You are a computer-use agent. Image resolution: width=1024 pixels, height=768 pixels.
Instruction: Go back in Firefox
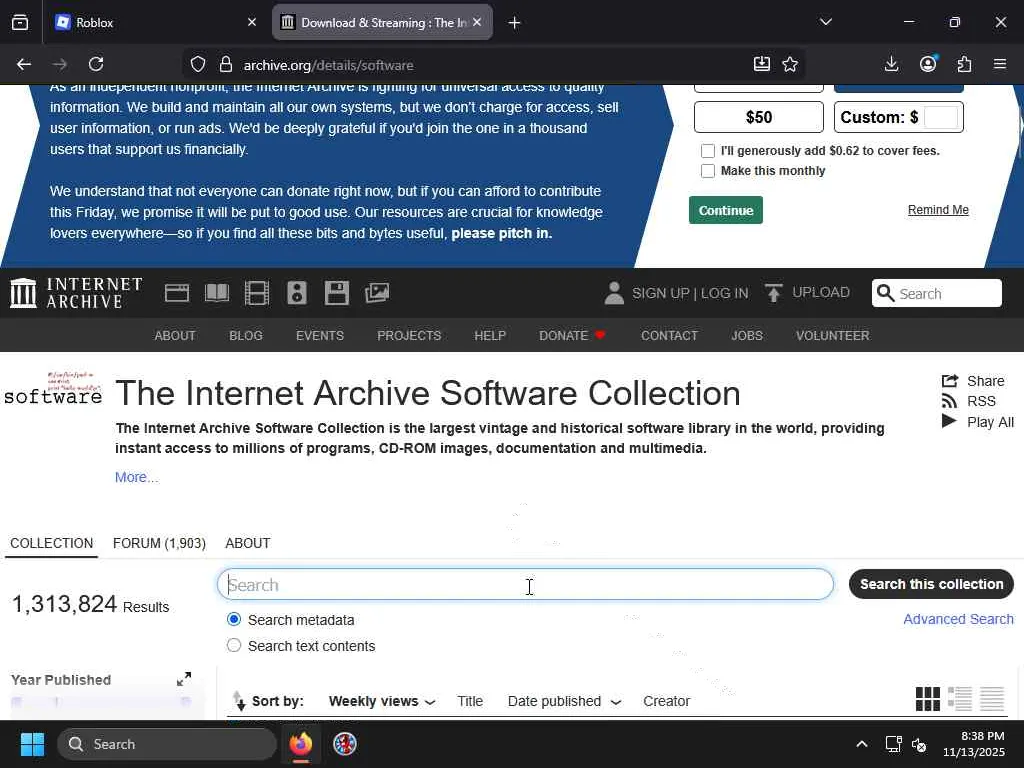click(24, 64)
